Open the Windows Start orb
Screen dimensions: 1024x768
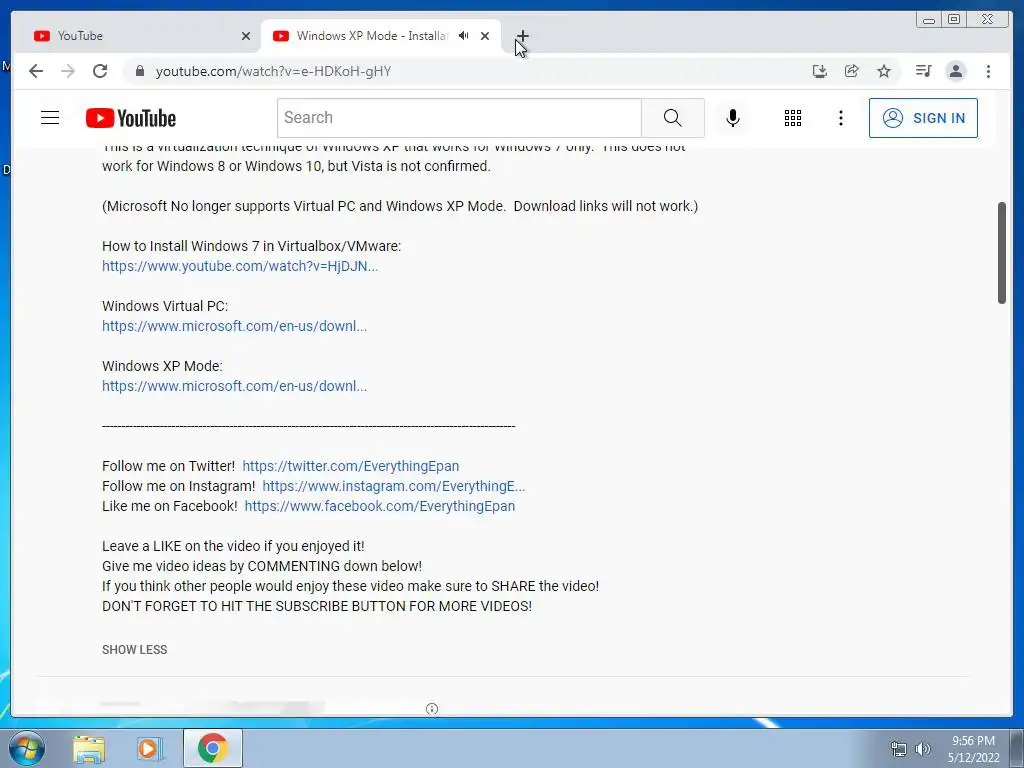click(27, 748)
